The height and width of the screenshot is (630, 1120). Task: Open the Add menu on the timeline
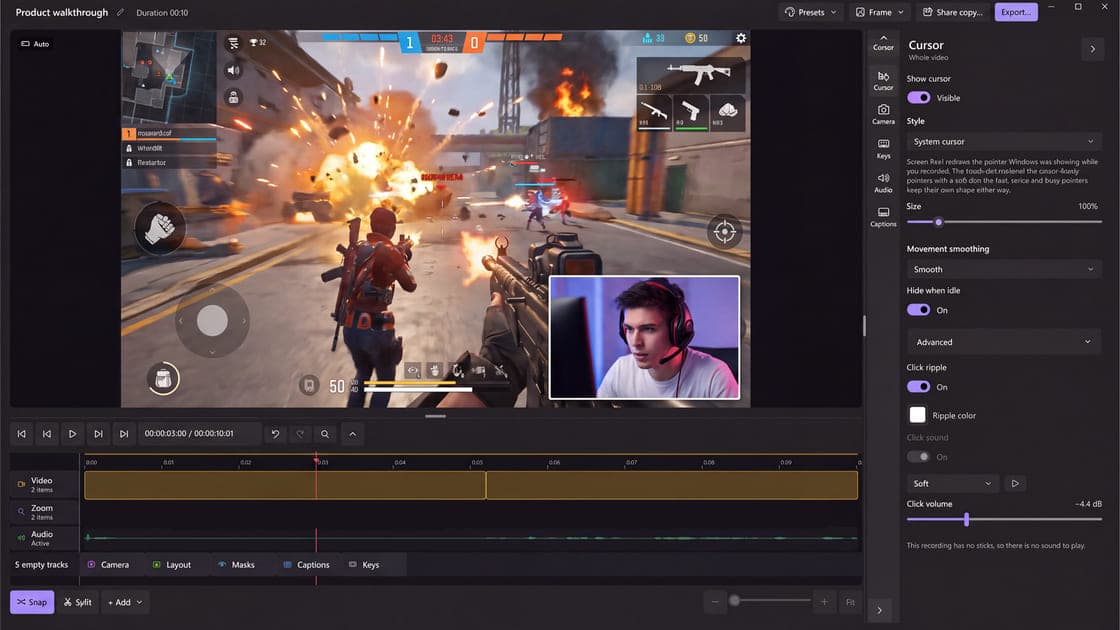point(125,602)
